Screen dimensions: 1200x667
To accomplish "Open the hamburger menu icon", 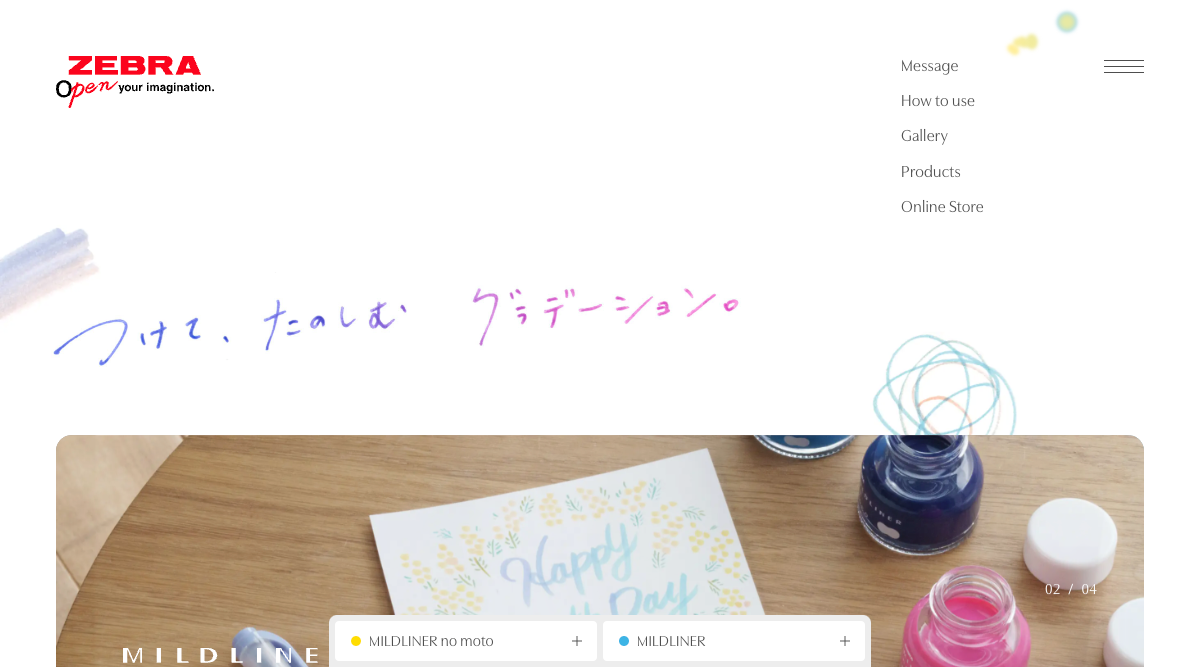I will coord(1123,67).
